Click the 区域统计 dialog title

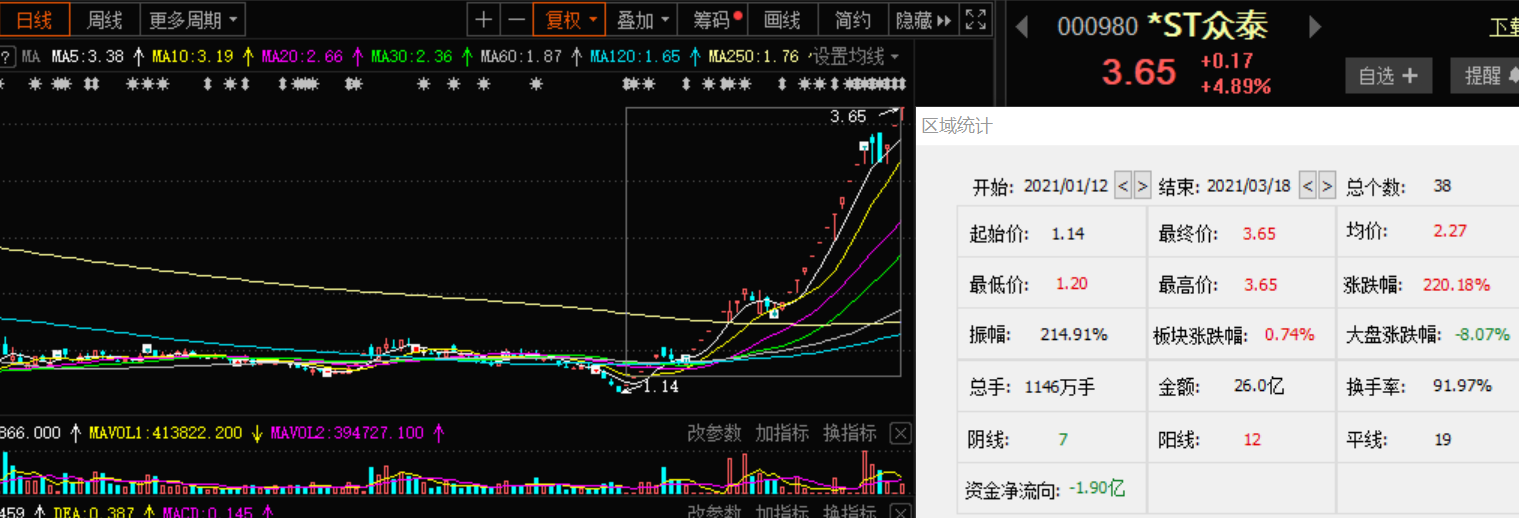957,126
